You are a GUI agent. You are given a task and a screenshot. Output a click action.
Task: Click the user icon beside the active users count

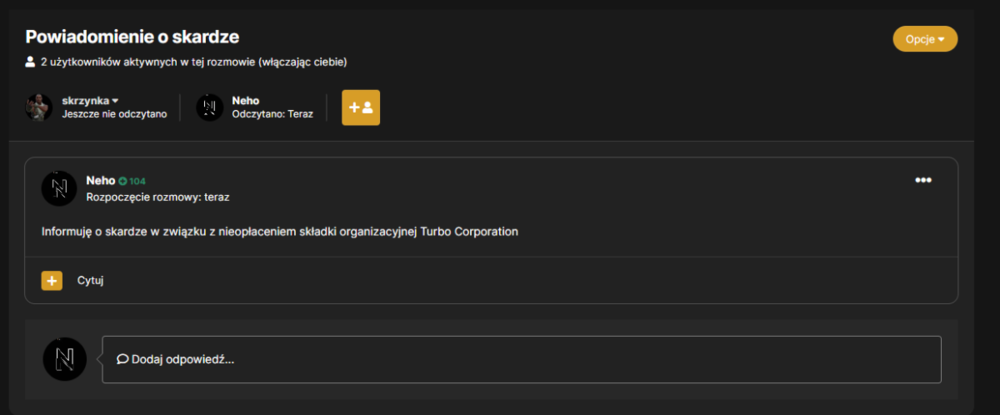(x=30, y=62)
